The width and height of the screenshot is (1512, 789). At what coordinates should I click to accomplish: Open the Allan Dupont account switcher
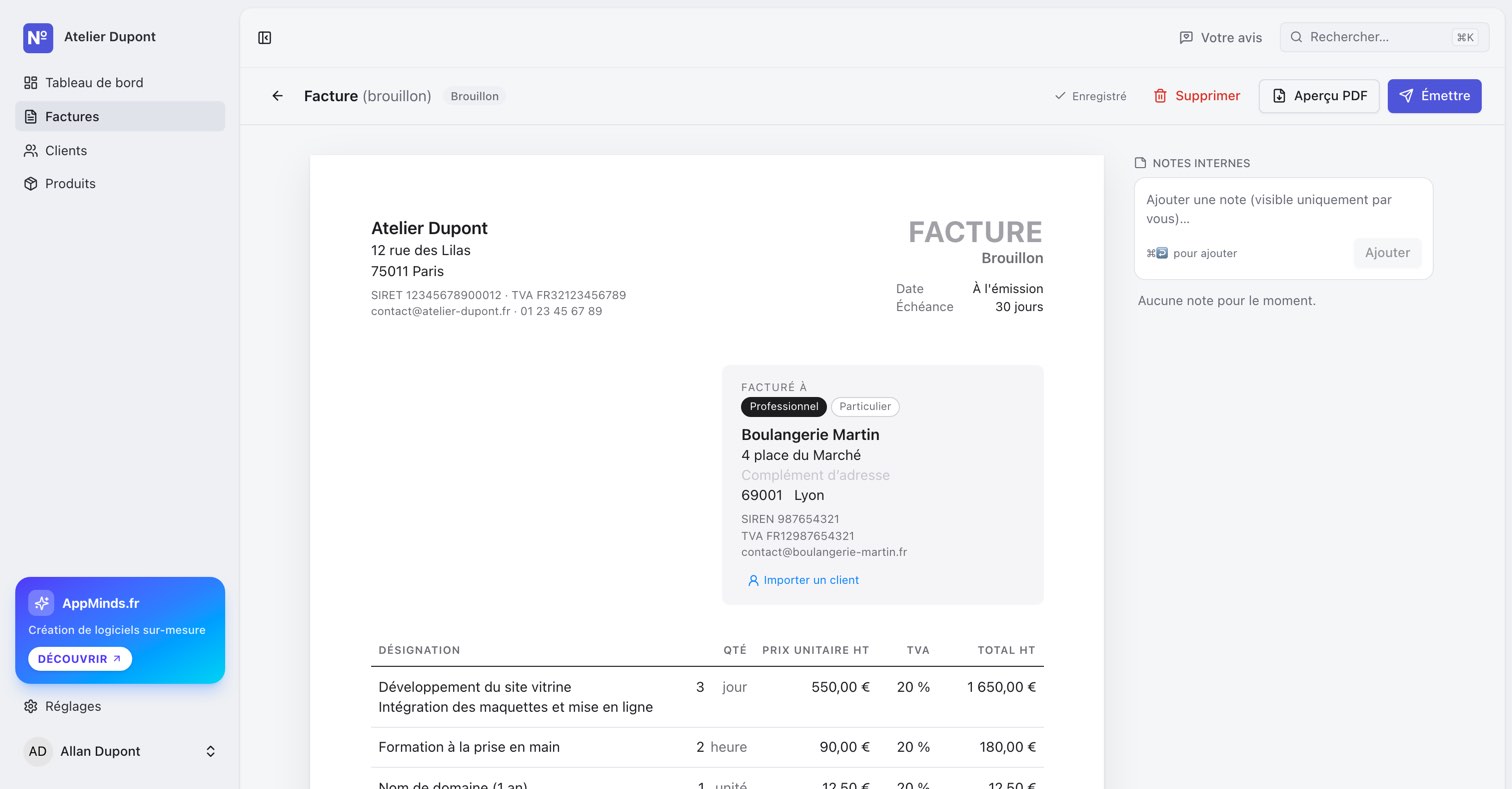(x=120, y=751)
